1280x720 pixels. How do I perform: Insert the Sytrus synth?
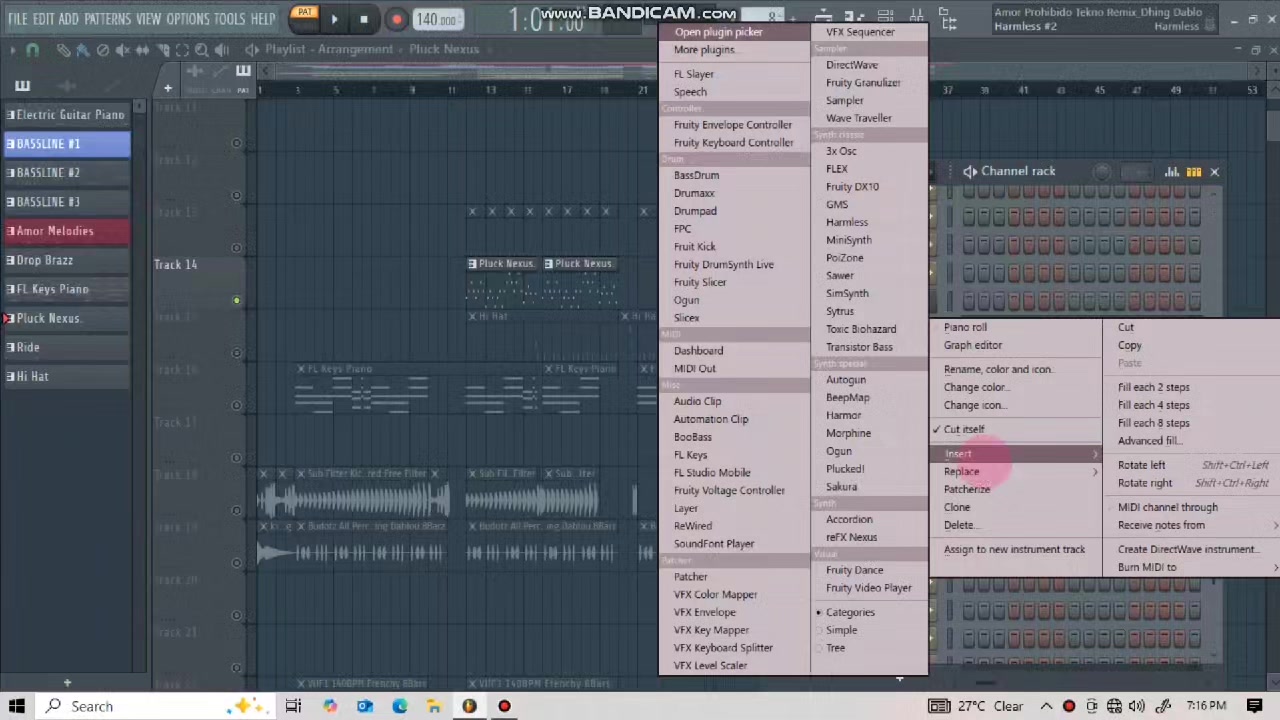[x=840, y=311]
